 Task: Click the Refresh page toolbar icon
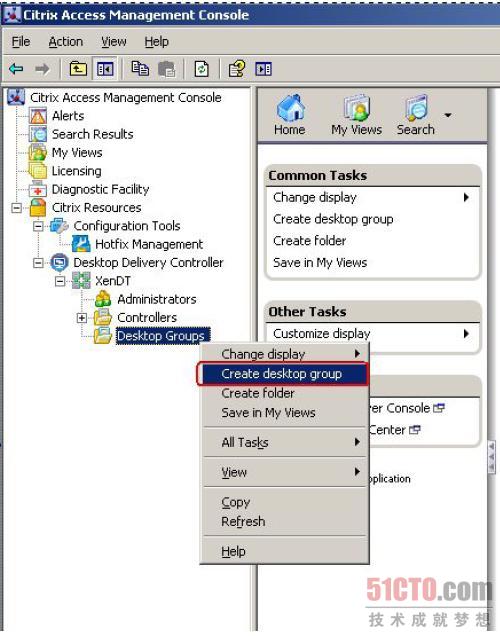click(x=202, y=69)
